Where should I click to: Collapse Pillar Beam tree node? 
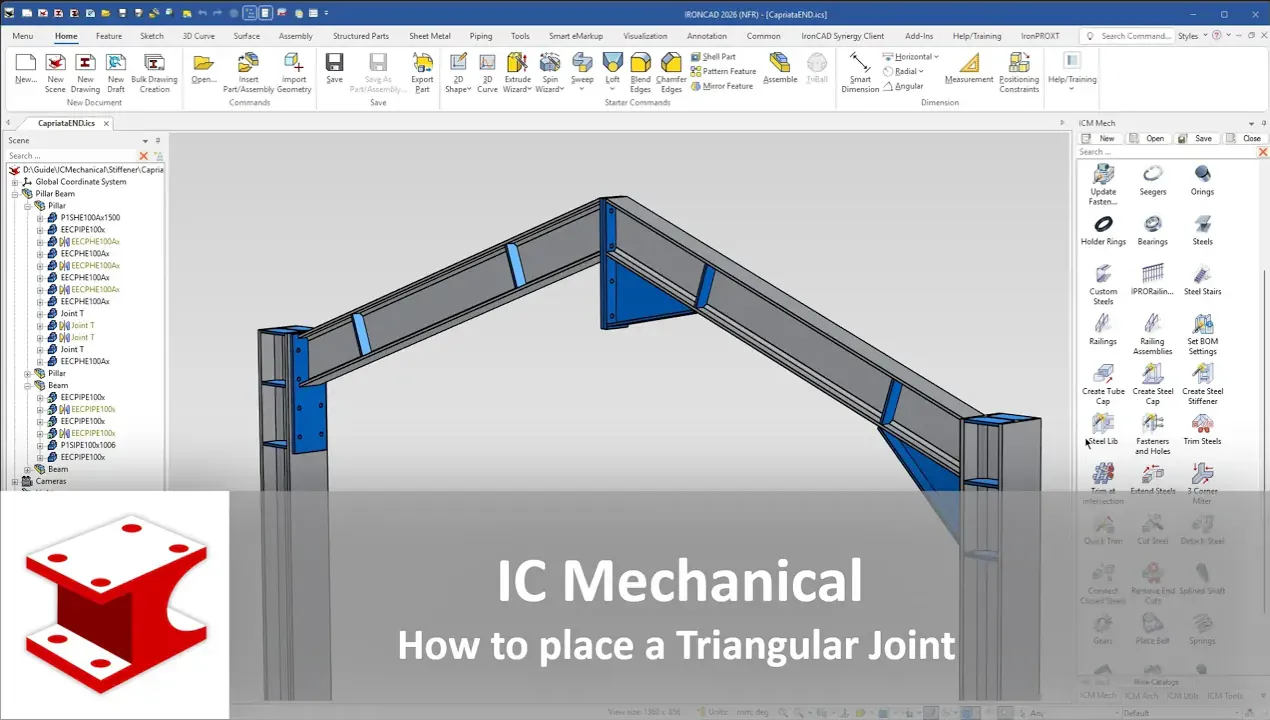point(16,194)
